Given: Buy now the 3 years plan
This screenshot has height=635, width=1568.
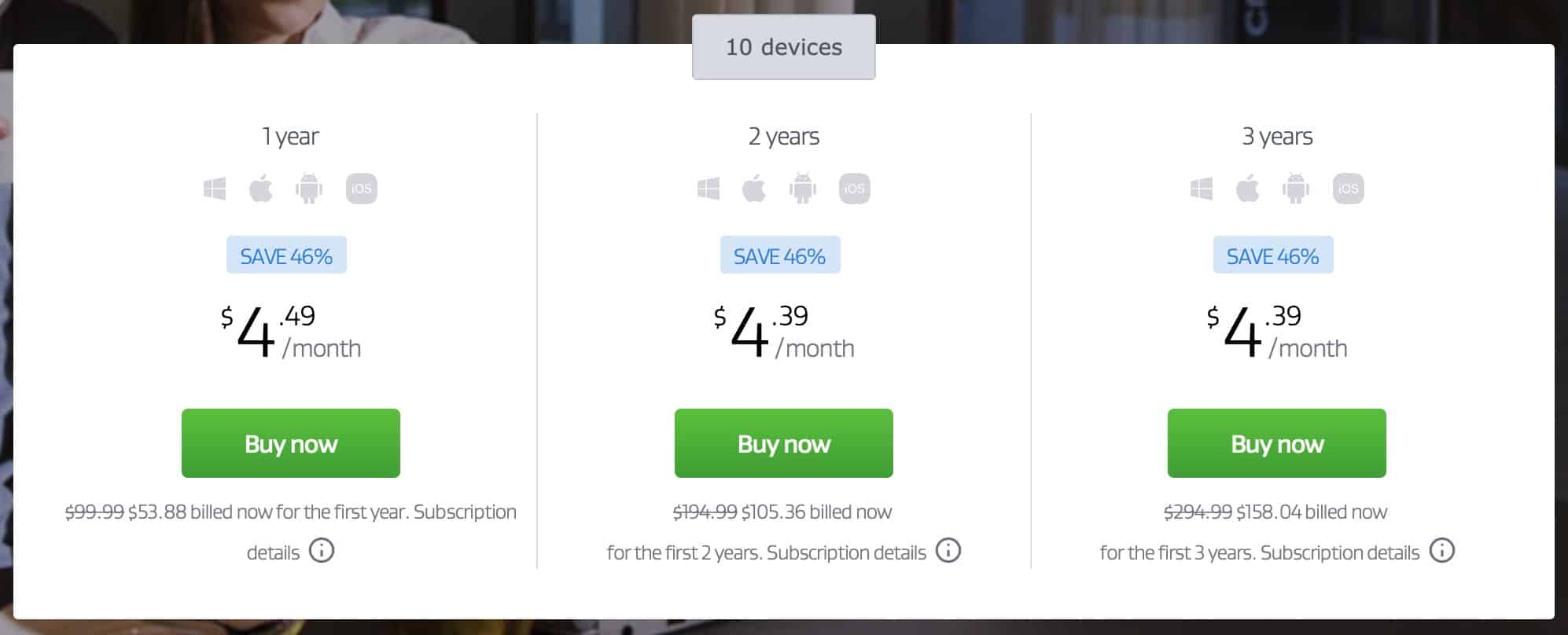Looking at the screenshot, I should 1277,443.
